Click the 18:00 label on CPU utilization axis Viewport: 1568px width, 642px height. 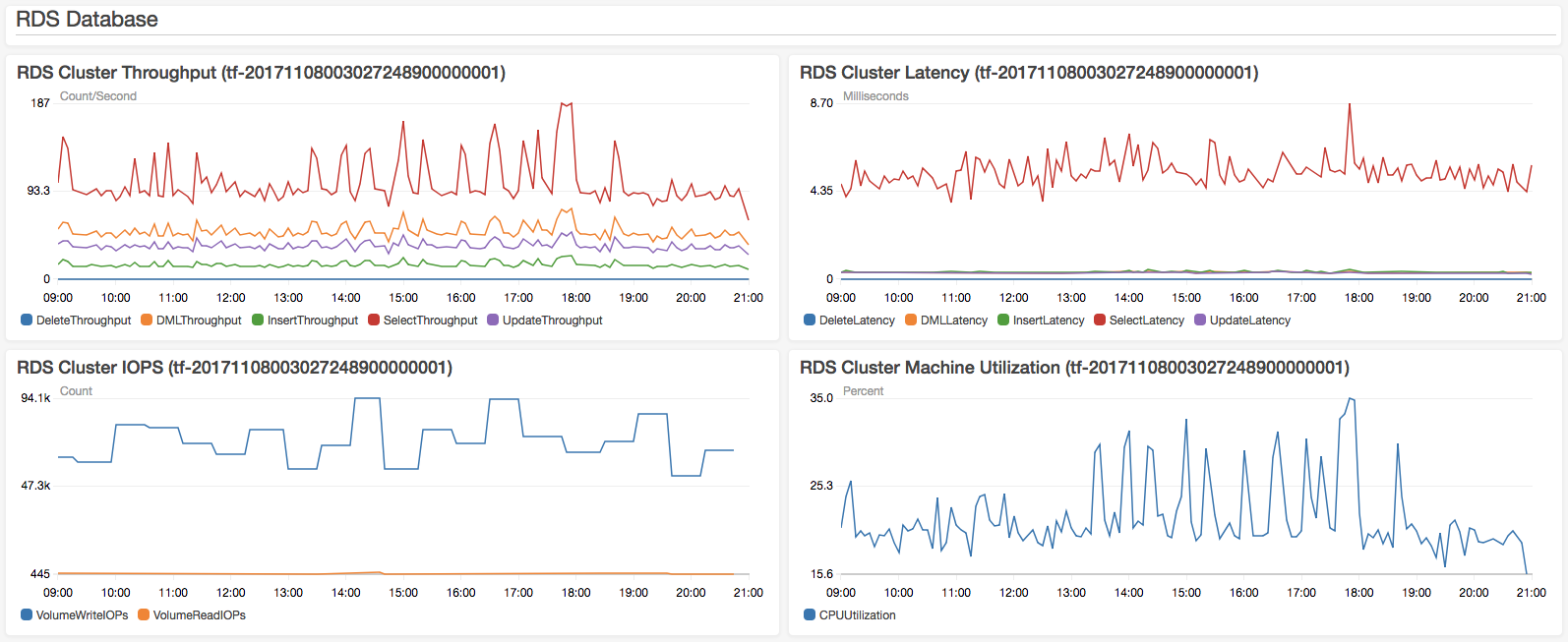(x=1358, y=593)
